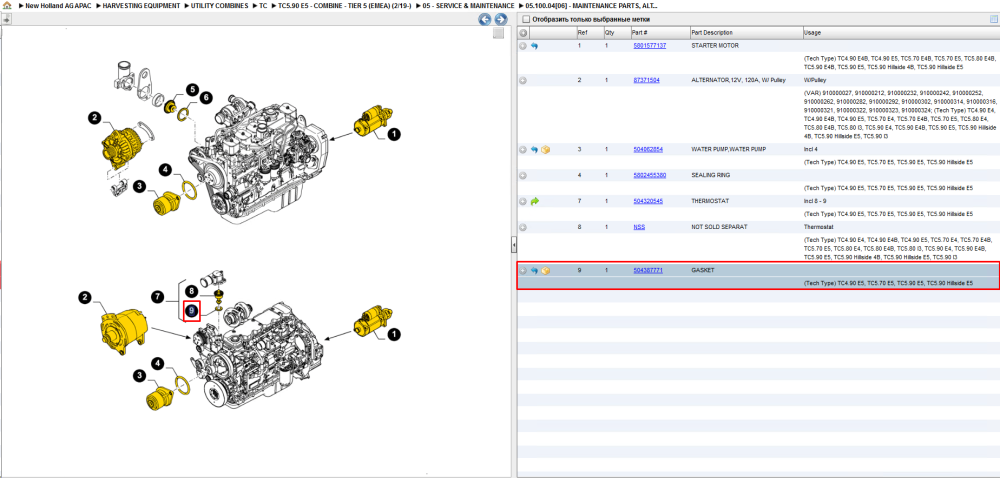Image resolution: width=1000 pixels, height=478 pixels.
Task: Click the yellow box icon for GASKET
Action: [x=545, y=271]
